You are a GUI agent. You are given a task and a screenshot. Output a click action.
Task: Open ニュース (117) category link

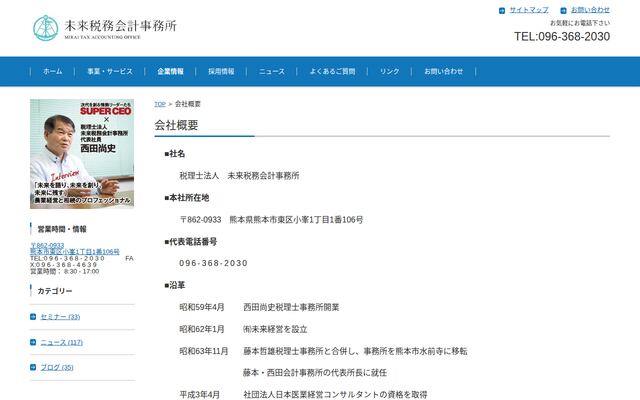(x=62, y=342)
